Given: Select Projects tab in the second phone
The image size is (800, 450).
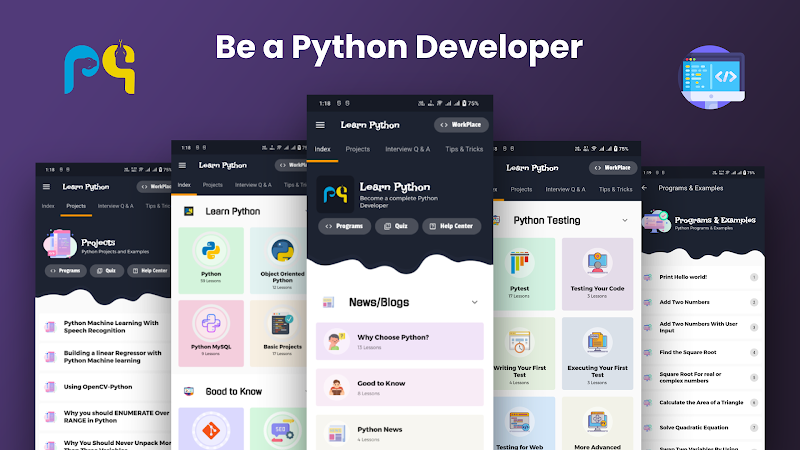Looking at the screenshot, I should tap(213, 185).
